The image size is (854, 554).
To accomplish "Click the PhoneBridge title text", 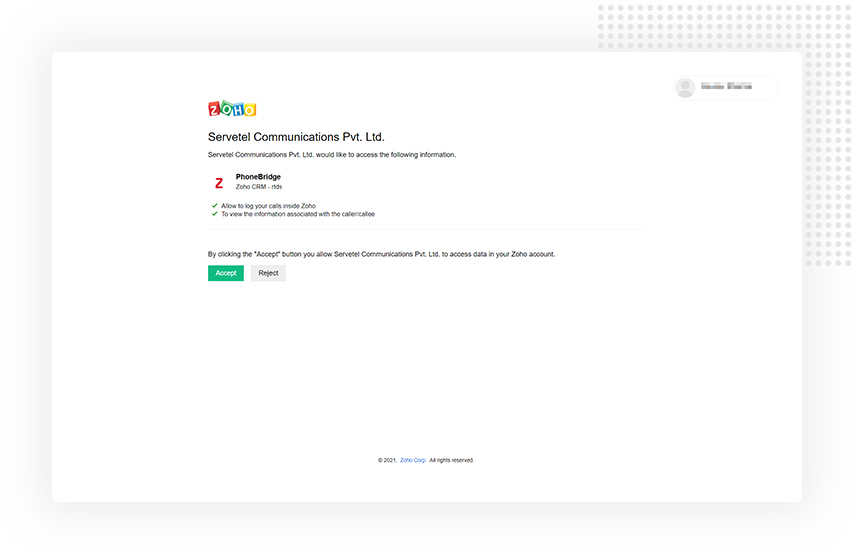I will tap(258, 176).
